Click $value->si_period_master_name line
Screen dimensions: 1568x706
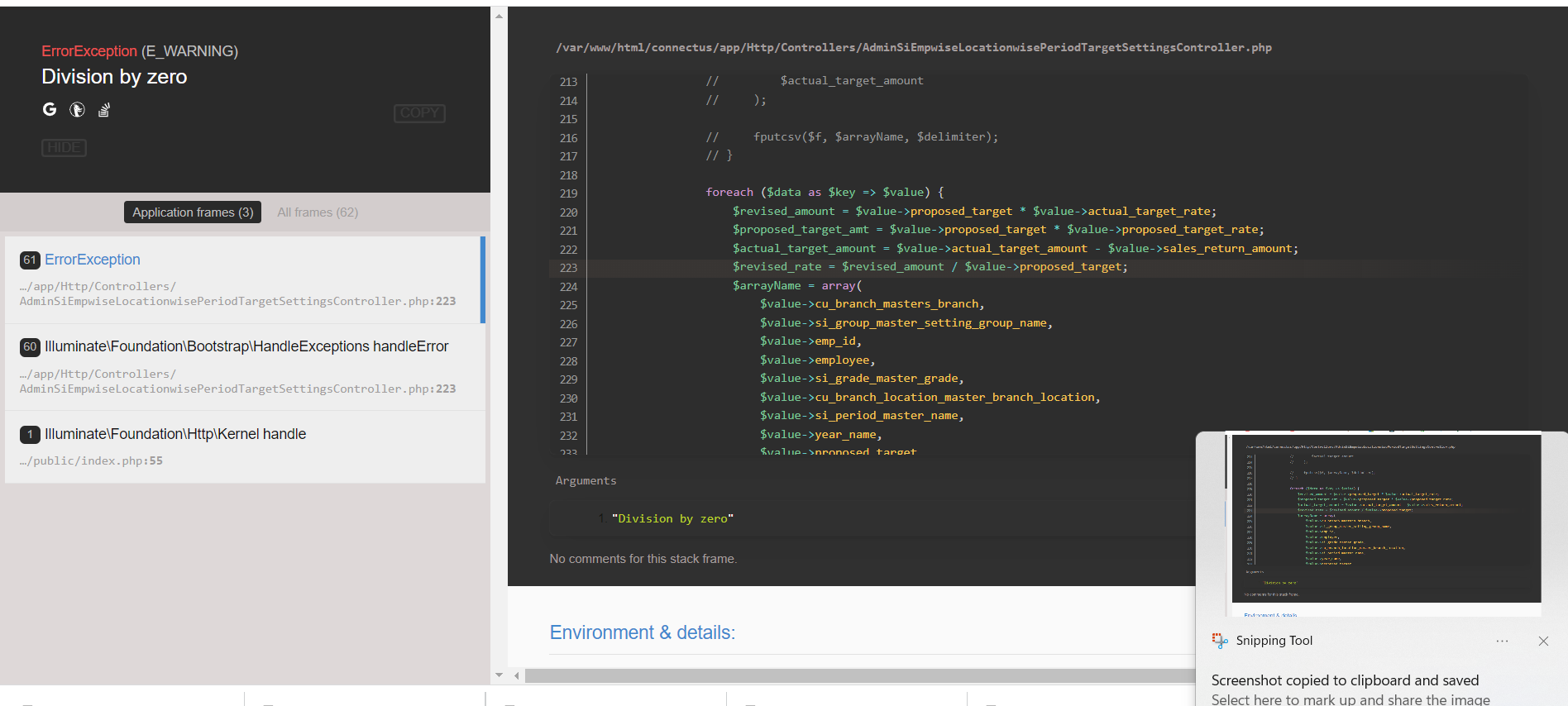(x=863, y=416)
